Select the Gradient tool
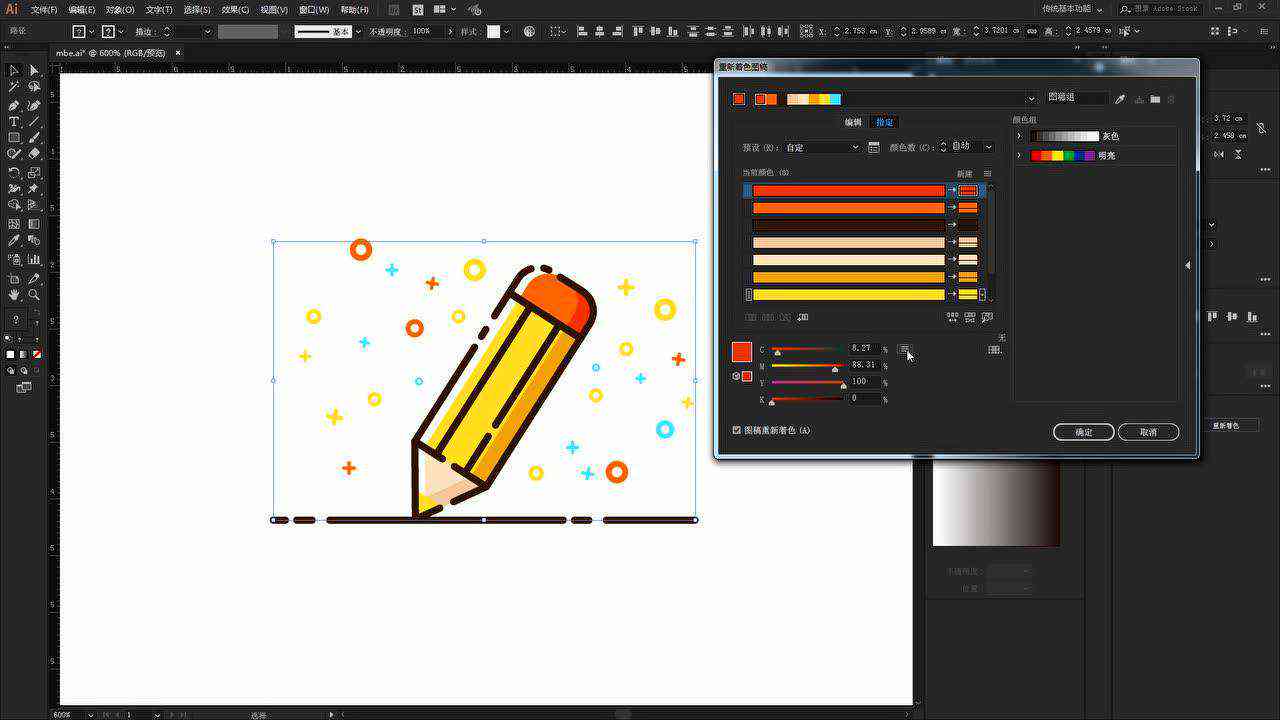Screen dimensions: 1280x720 click(34, 224)
